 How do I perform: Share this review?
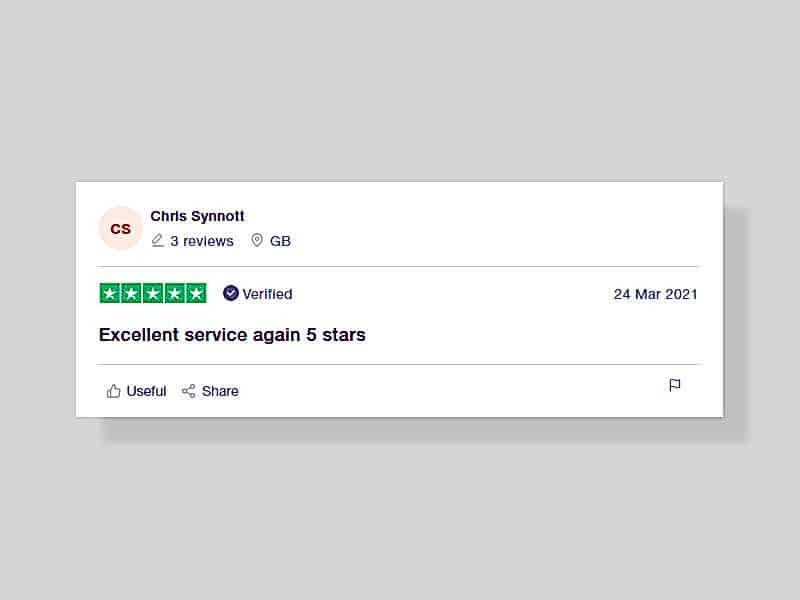click(220, 391)
